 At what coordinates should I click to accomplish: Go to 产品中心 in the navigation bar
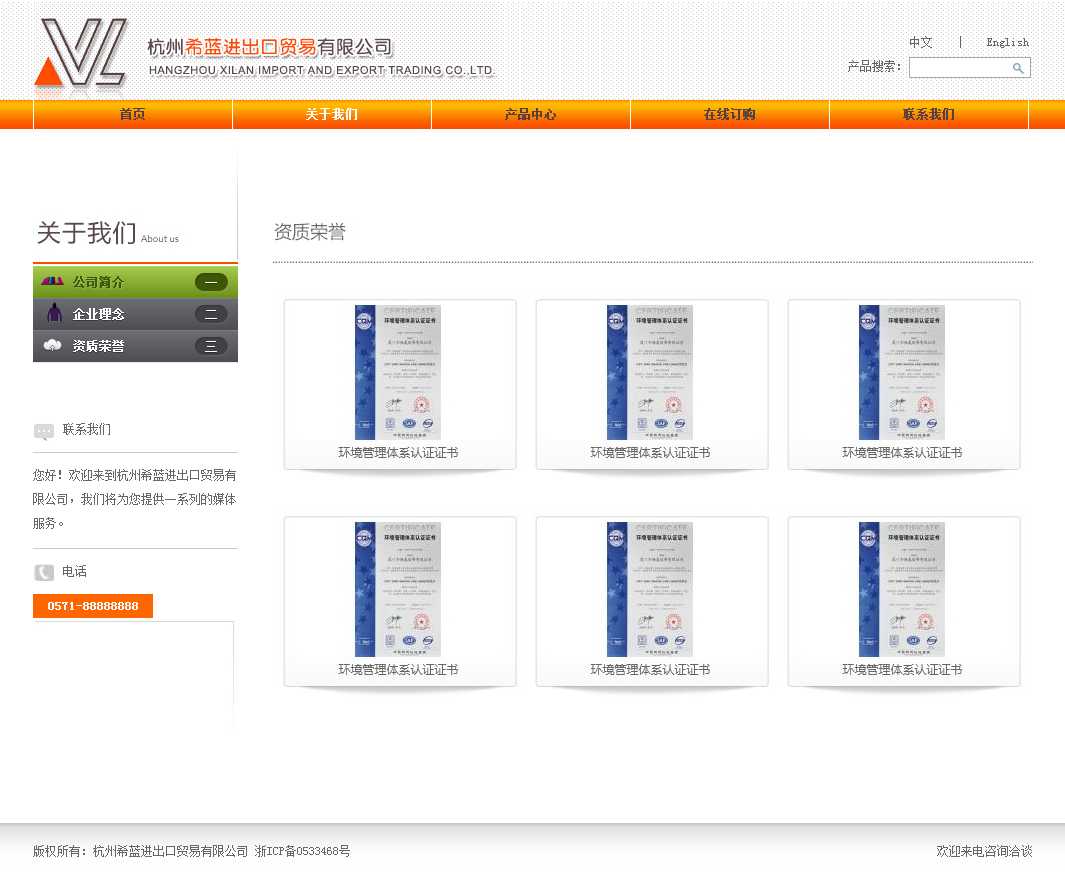(531, 115)
